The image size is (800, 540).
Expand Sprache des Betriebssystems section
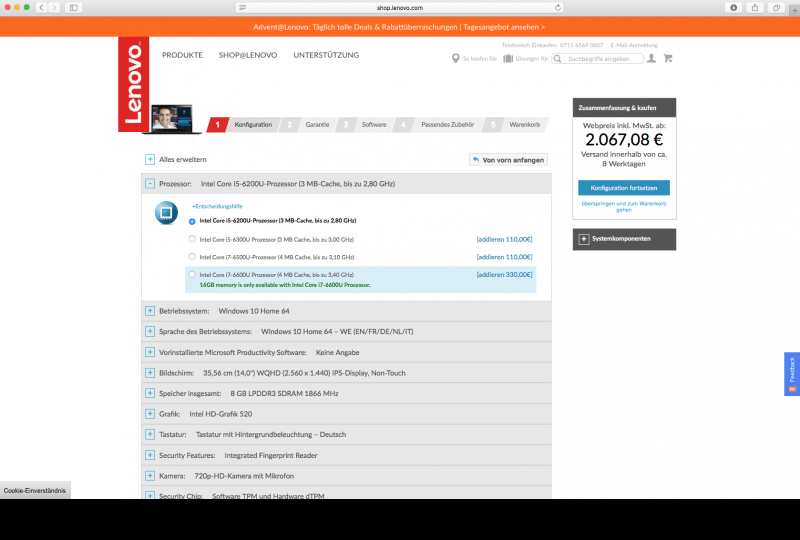pyautogui.click(x=149, y=331)
